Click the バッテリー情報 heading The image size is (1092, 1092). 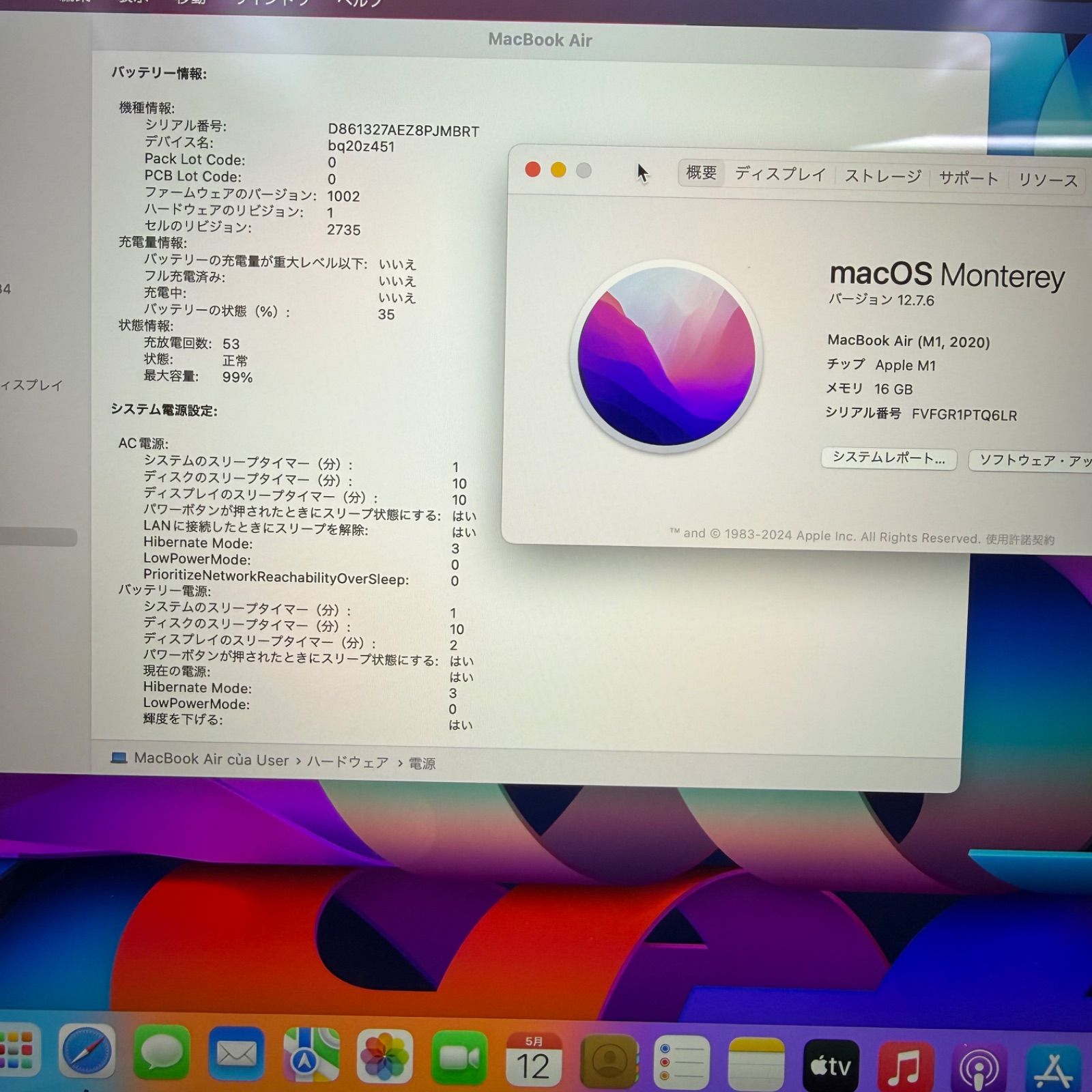pos(159,72)
